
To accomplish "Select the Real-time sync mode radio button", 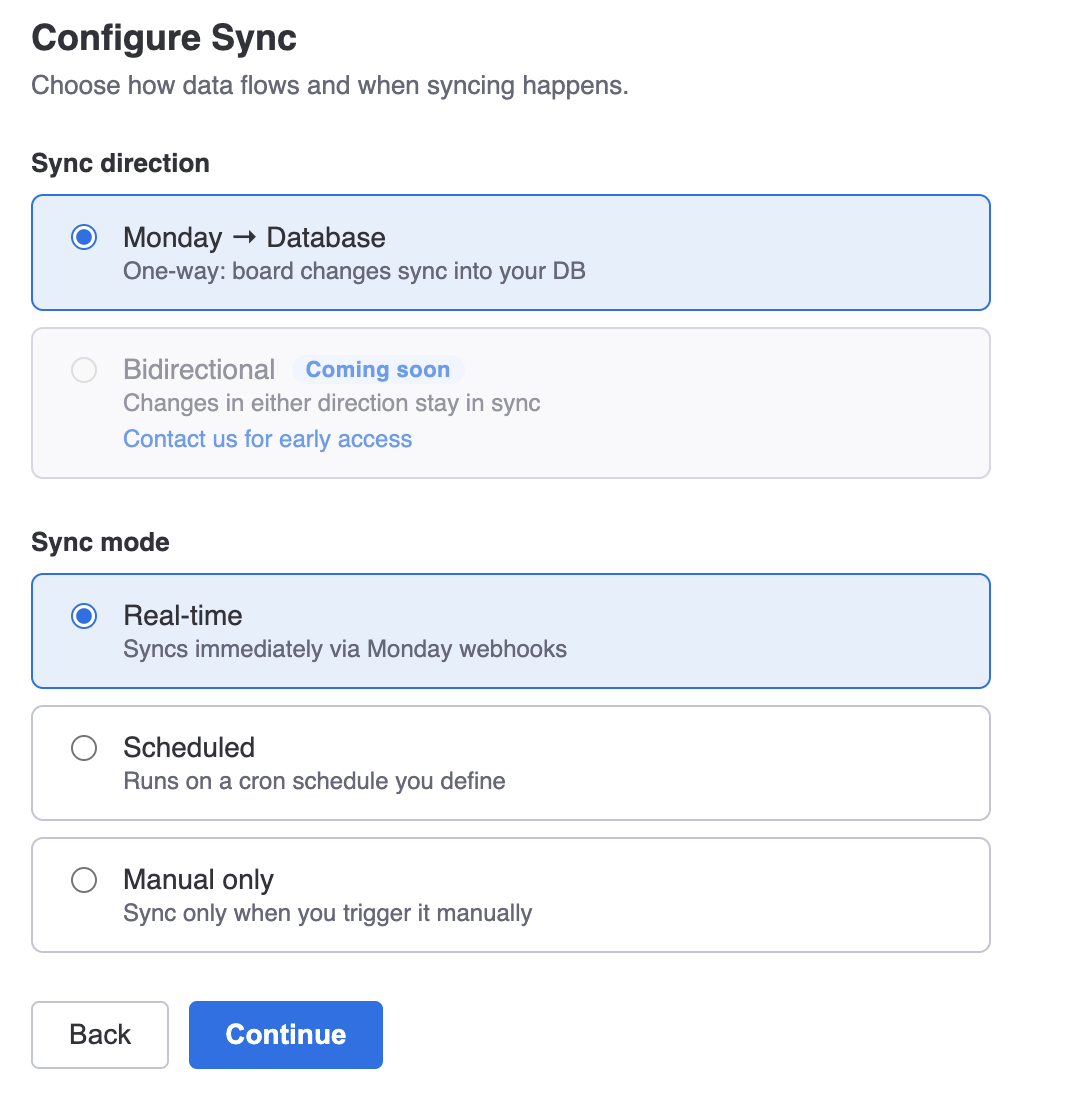I will pos(84,616).
